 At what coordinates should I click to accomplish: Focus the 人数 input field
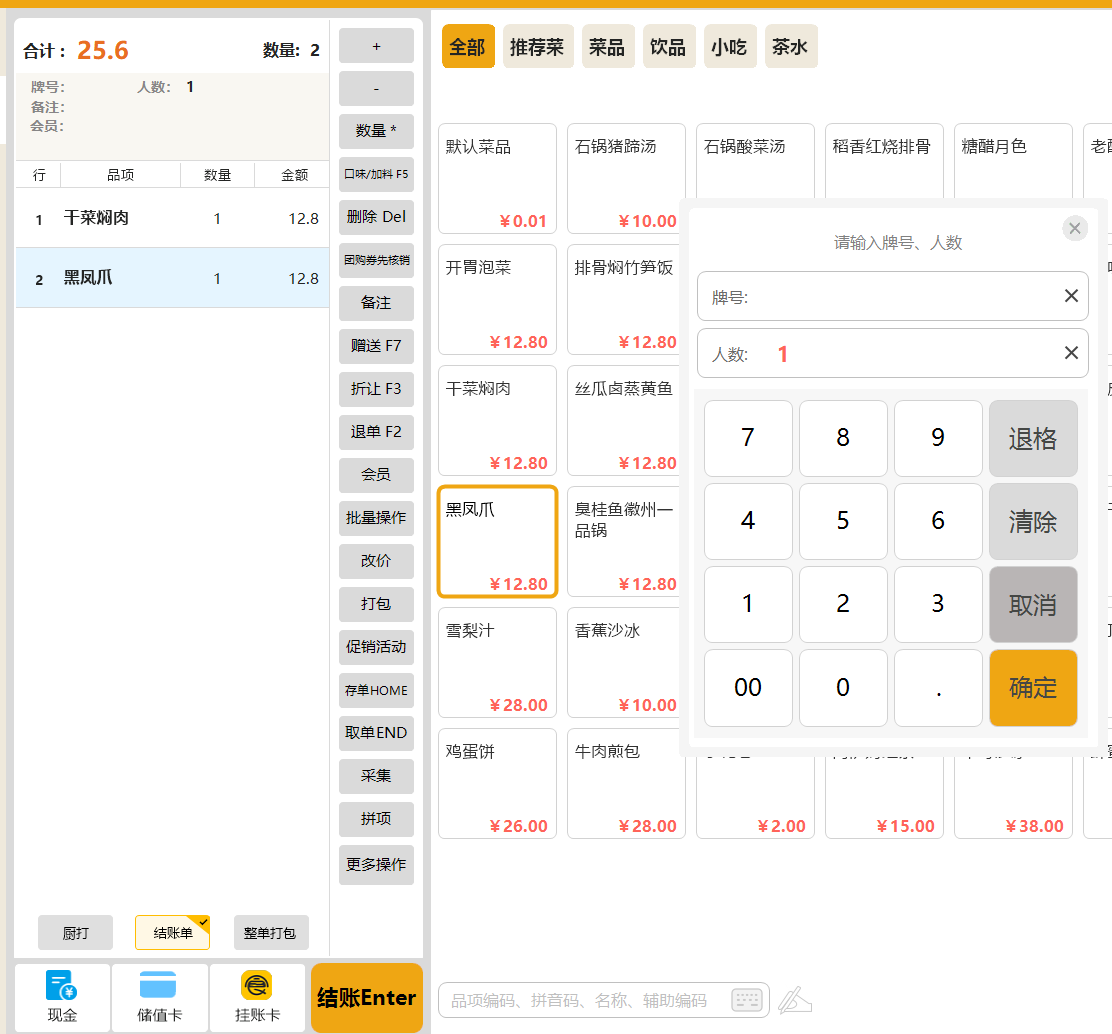click(x=892, y=352)
